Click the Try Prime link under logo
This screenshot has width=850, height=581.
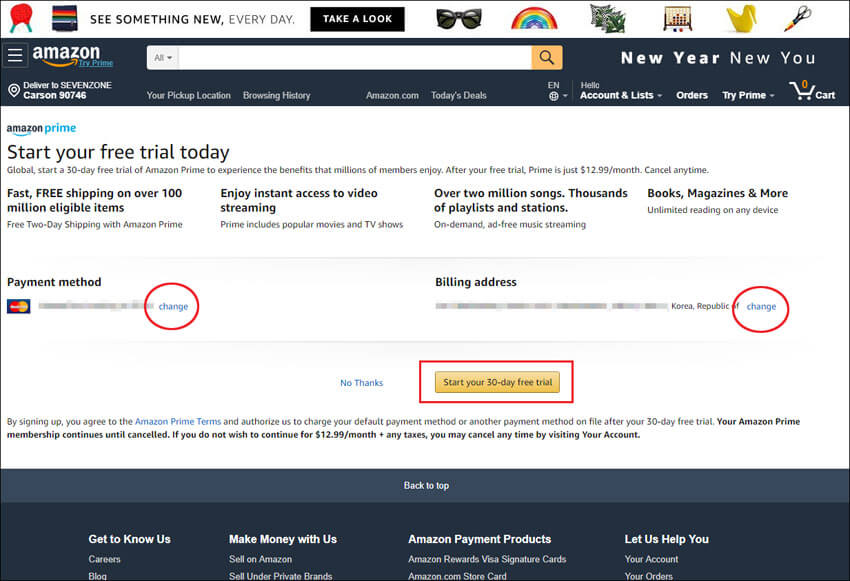click(95, 63)
